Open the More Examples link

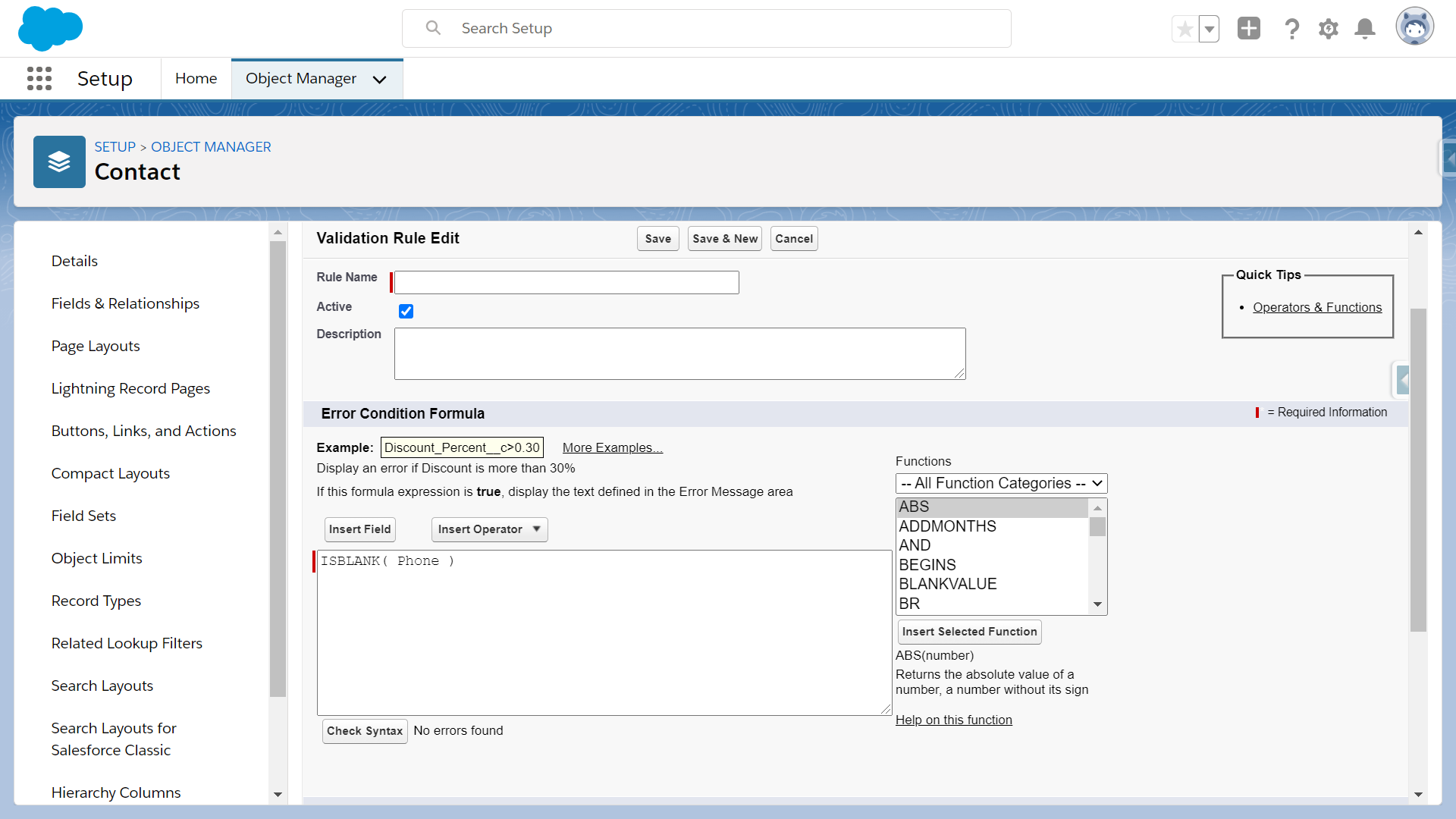click(612, 447)
